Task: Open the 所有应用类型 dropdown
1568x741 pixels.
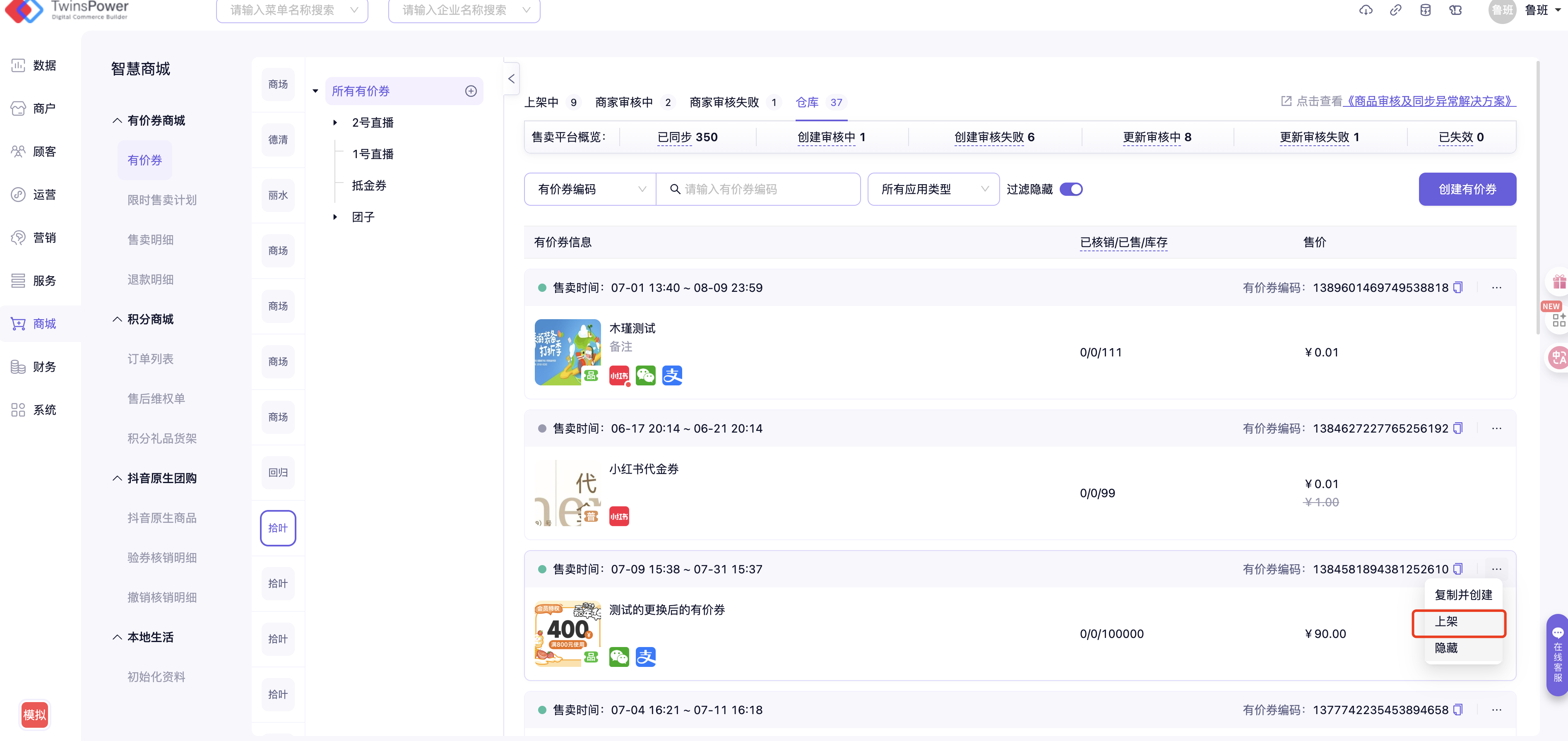Action: [933, 189]
